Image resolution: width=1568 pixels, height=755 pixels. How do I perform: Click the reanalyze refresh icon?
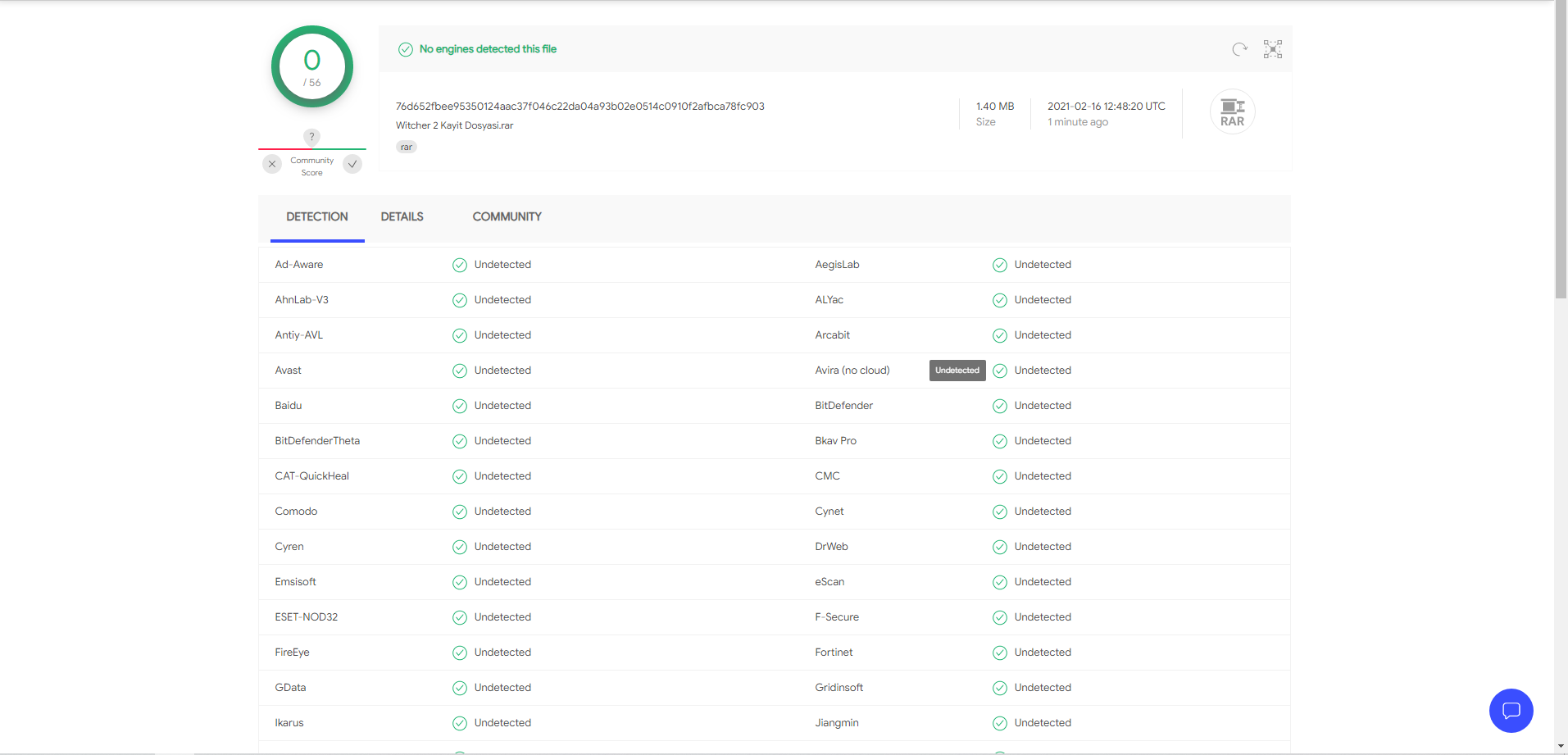(x=1239, y=49)
